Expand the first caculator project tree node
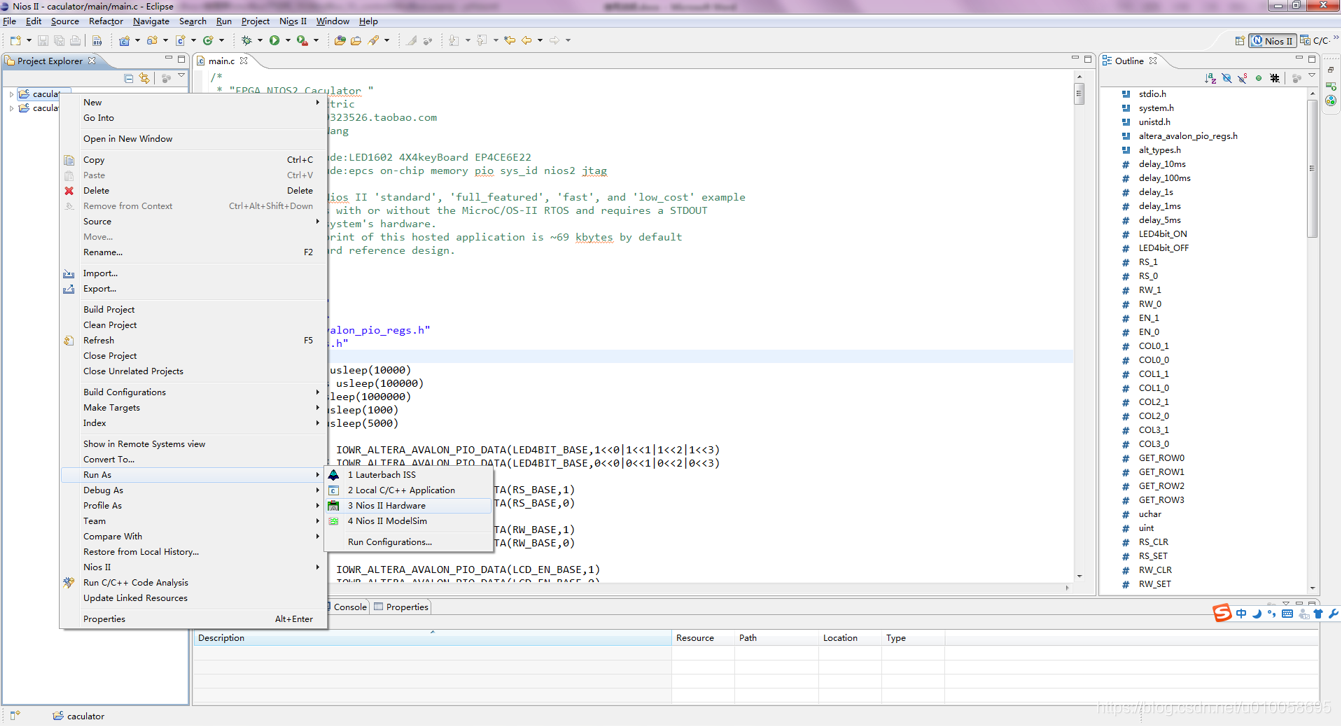Viewport: 1341px width, 726px height. (12, 94)
